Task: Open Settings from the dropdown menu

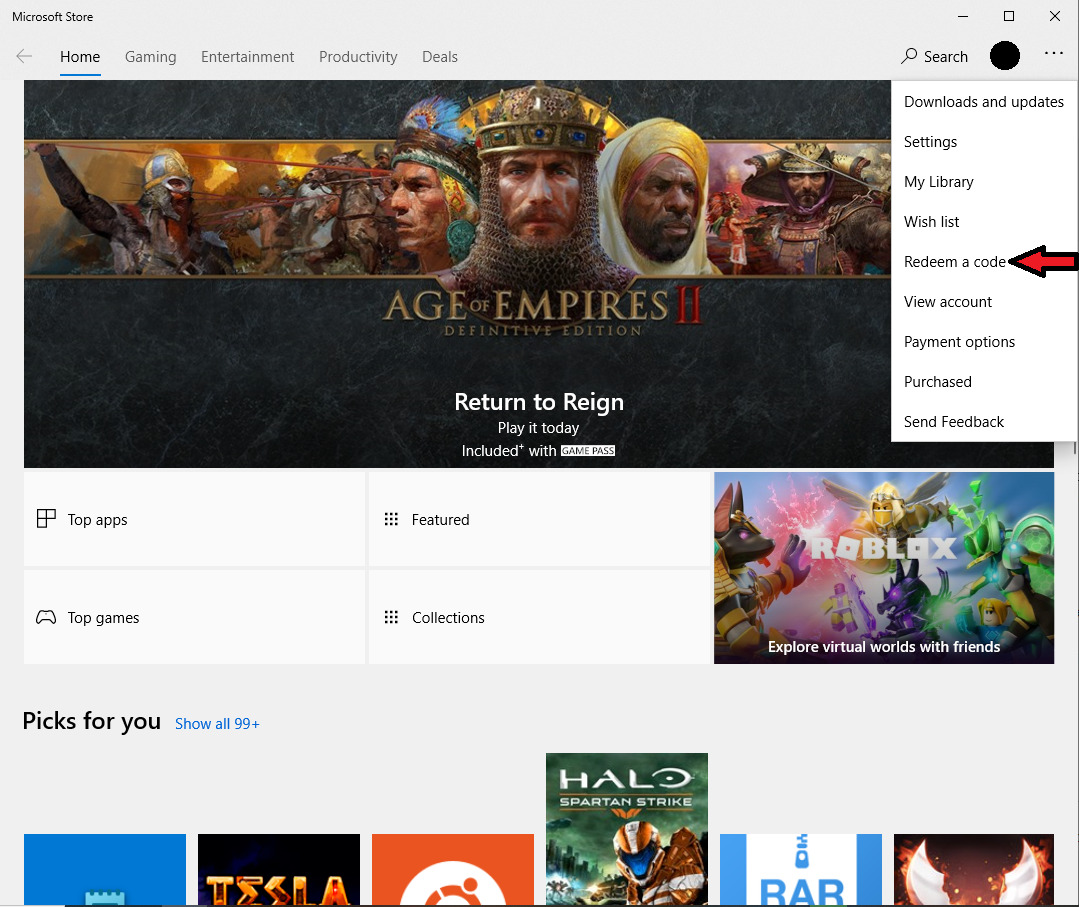Action: [x=930, y=142]
